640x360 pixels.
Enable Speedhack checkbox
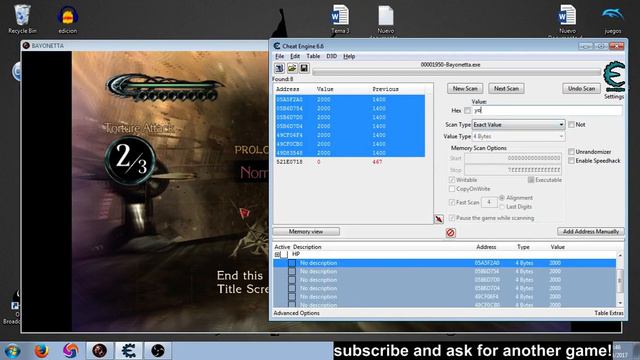[571, 161]
